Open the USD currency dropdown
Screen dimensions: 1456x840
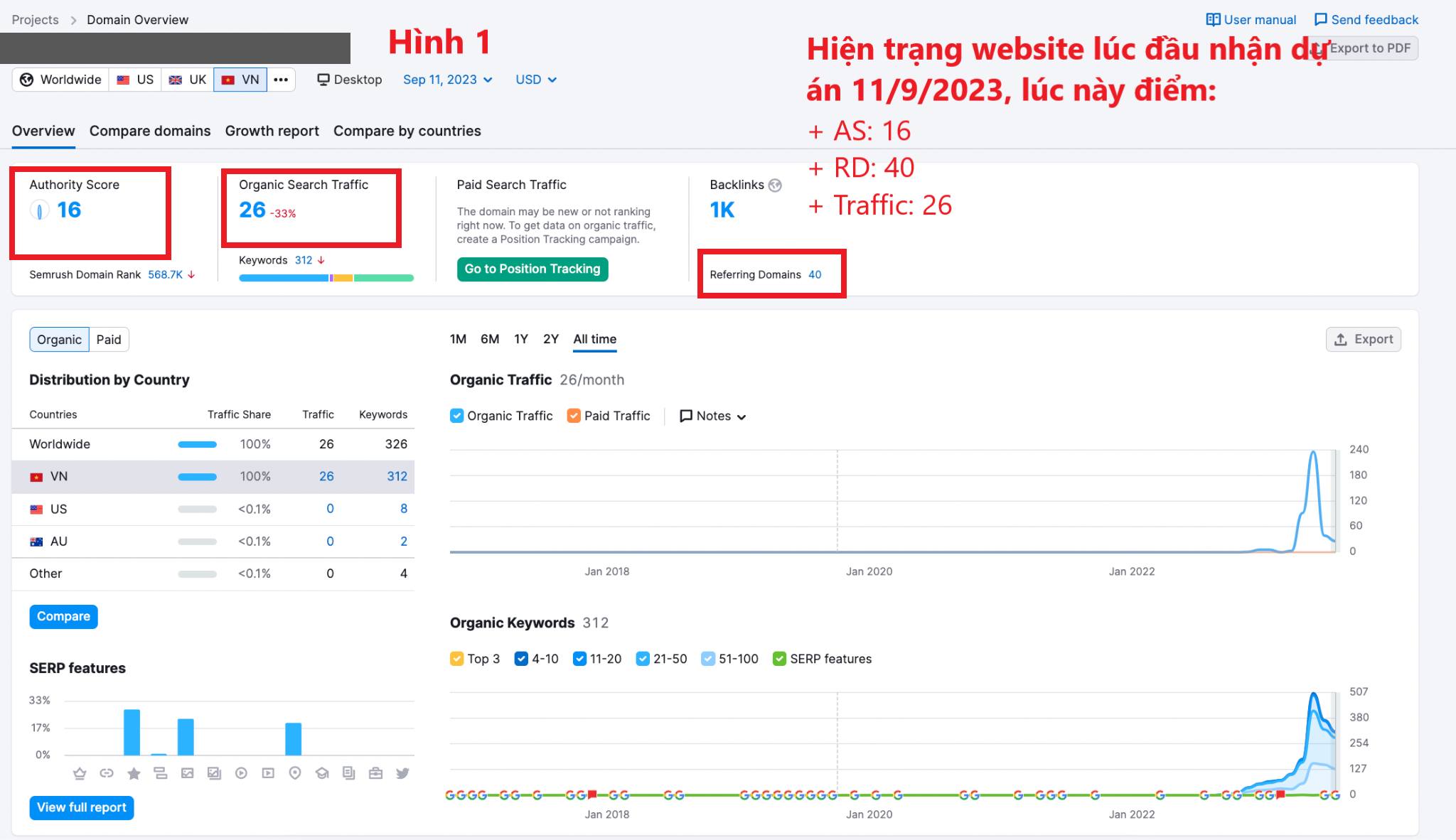pos(536,80)
